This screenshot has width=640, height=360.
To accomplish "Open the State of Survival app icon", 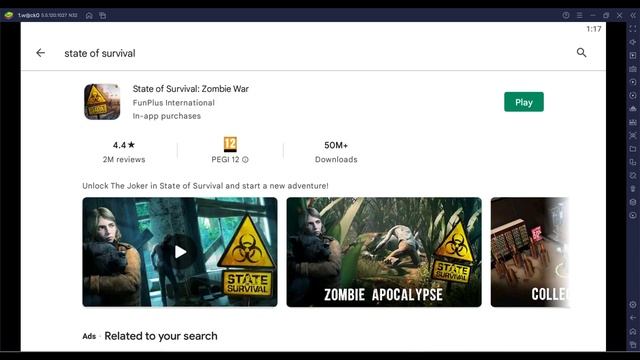I will [102, 102].
